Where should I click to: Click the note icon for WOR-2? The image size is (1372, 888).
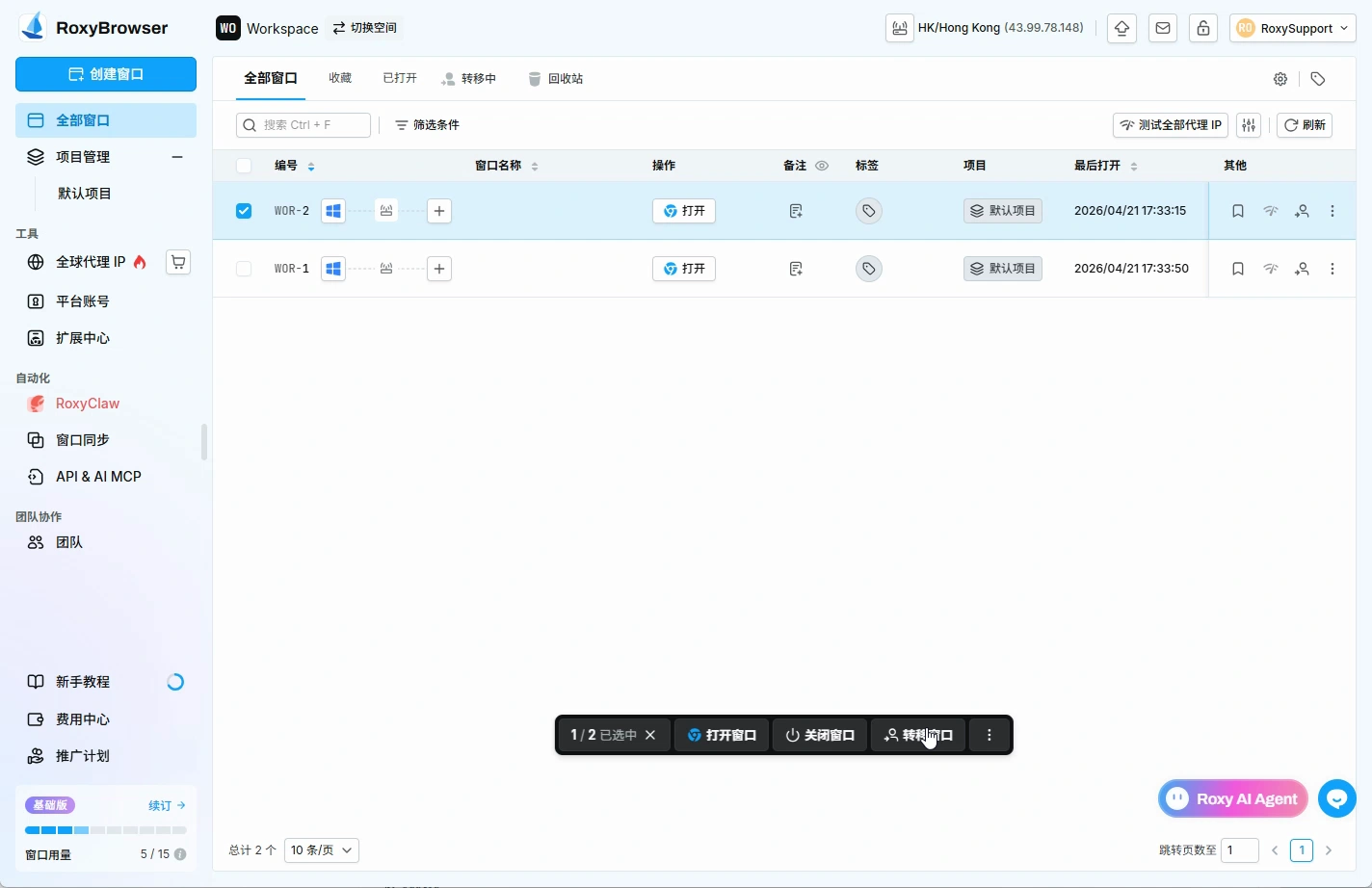[x=796, y=211]
